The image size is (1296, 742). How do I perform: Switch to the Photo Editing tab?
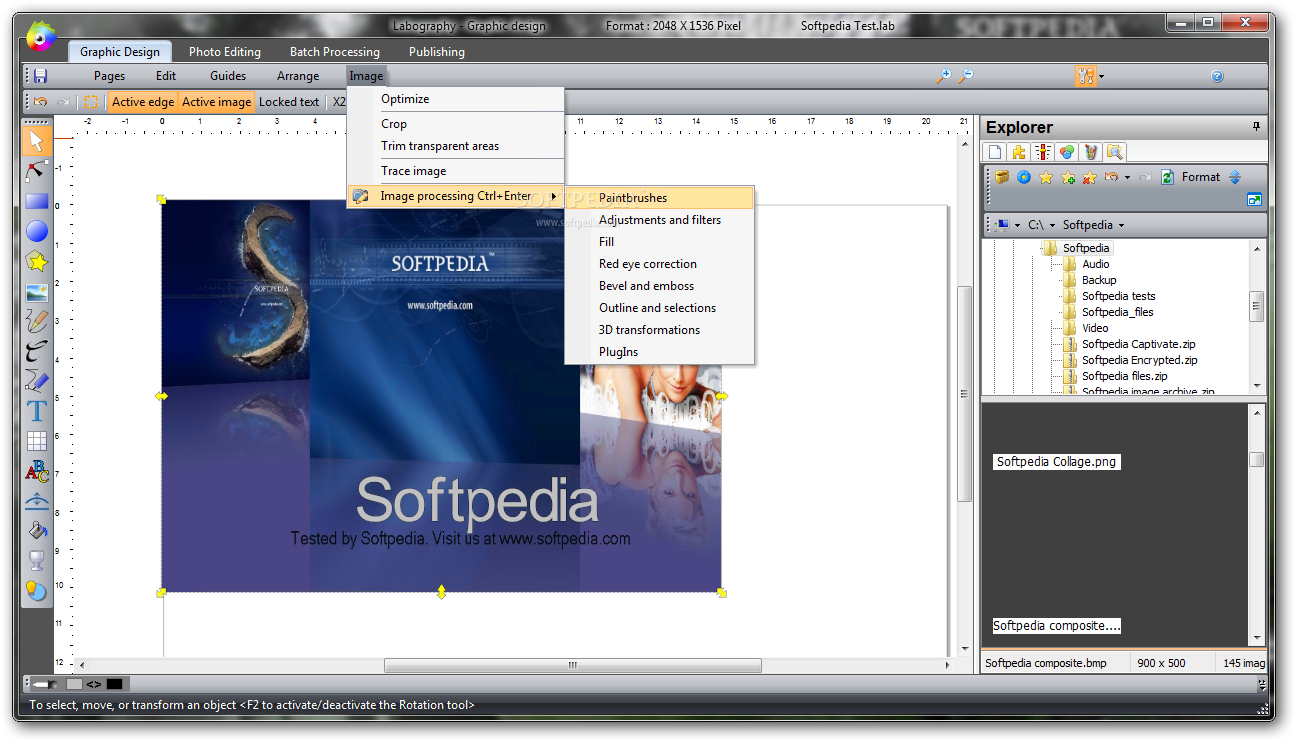click(225, 52)
